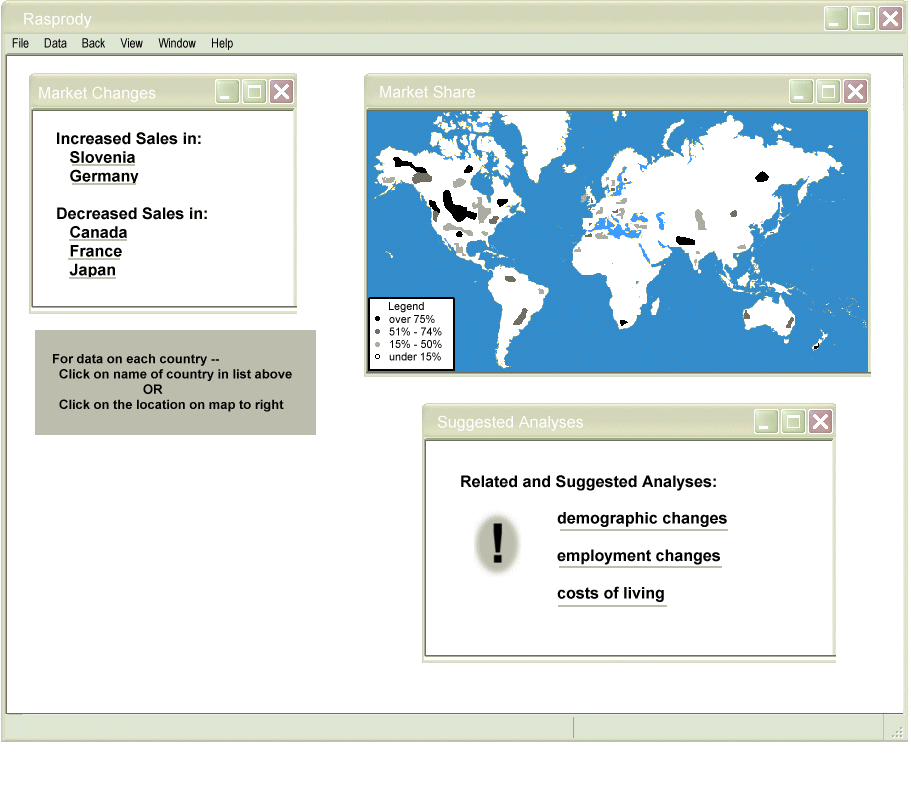Open Canada data from Decreased Sales

(98, 233)
